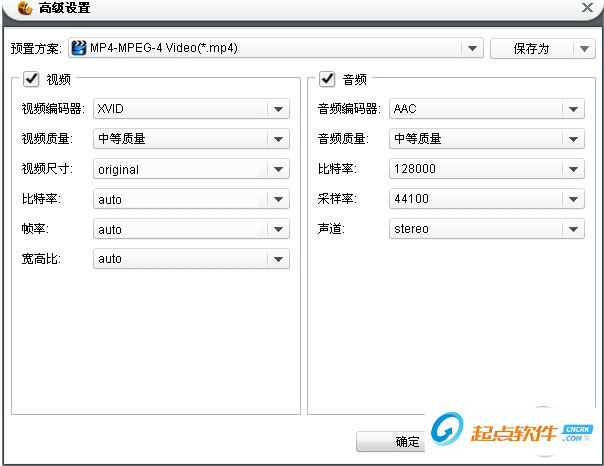Click the film clapper icon in preset field
This screenshot has width=604, height=466.
pos(79,48)
